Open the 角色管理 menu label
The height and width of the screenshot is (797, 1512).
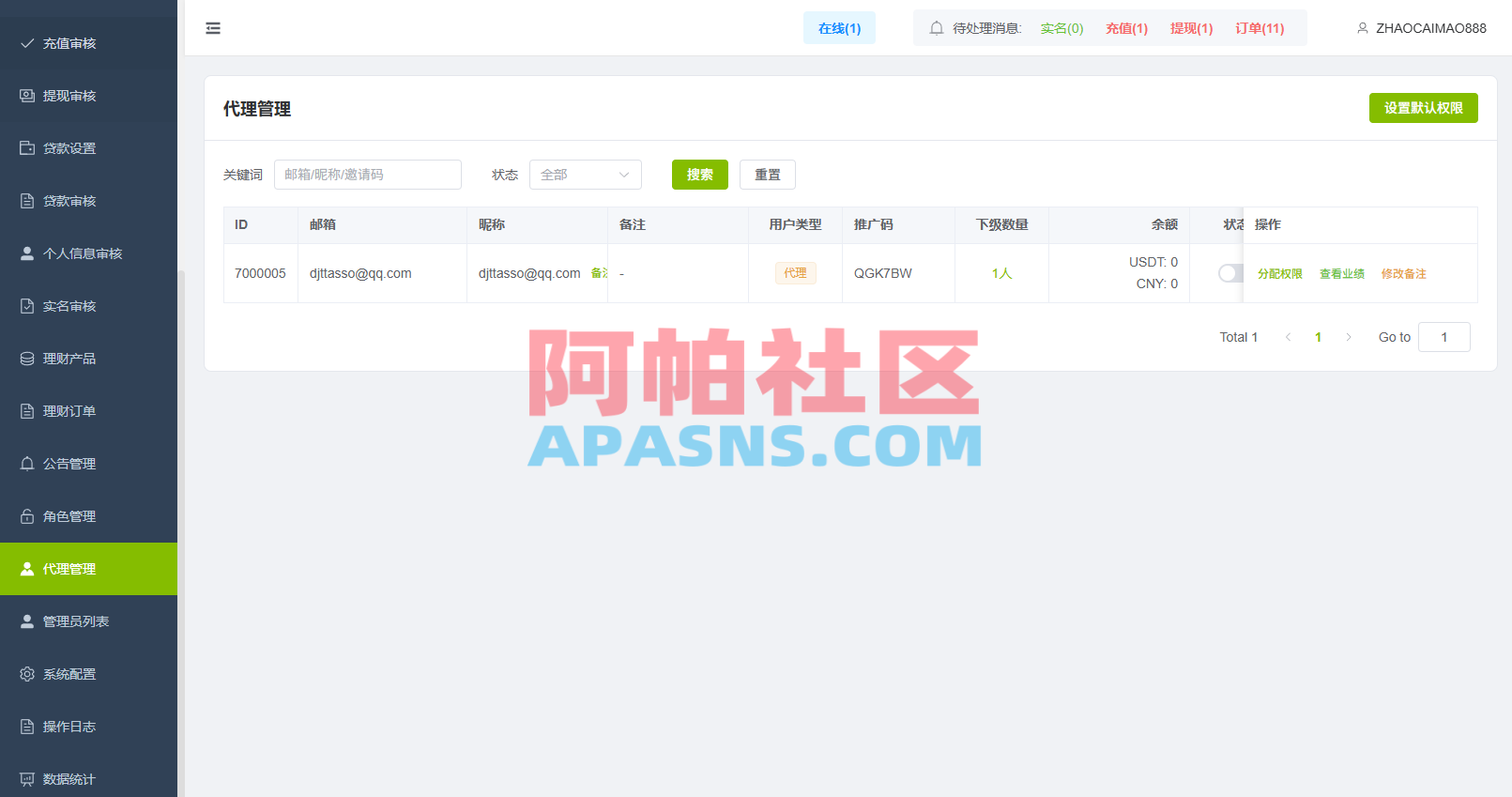pyautogui.click(x=69, y=516)
